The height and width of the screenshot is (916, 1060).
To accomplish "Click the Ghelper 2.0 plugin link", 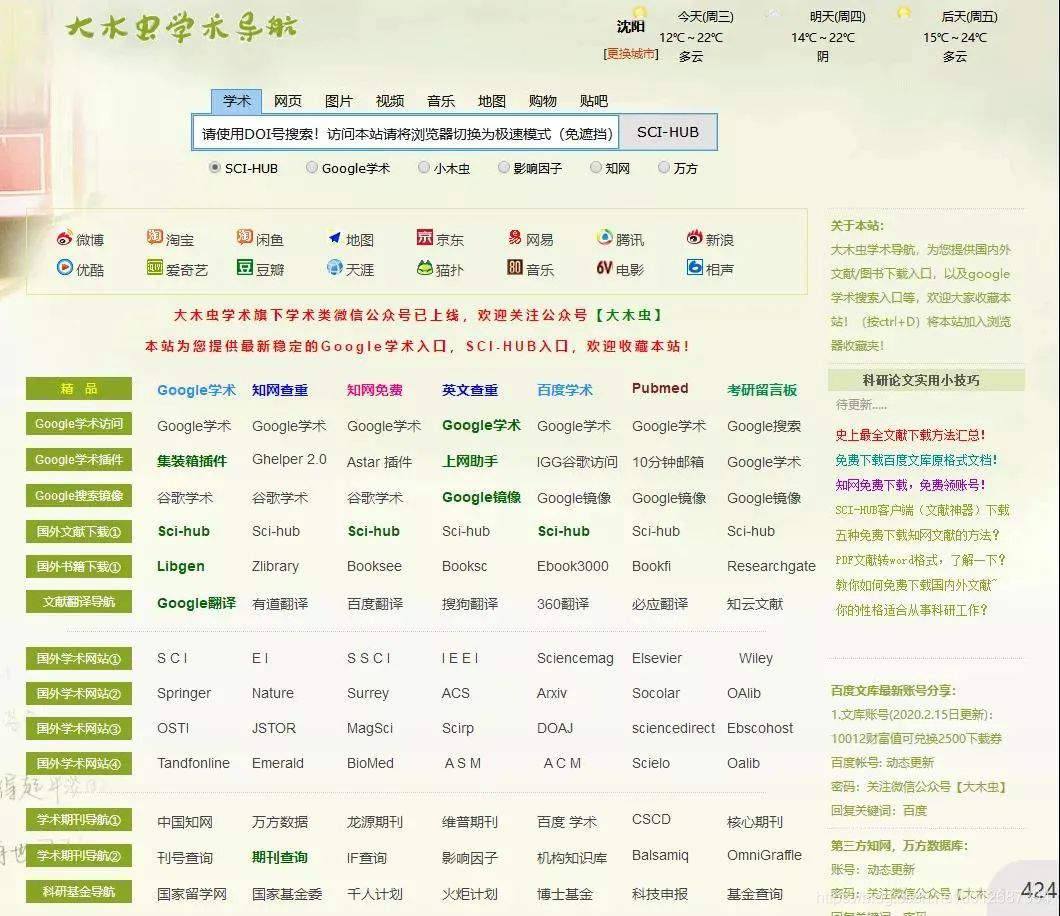I will coord(289,459).
